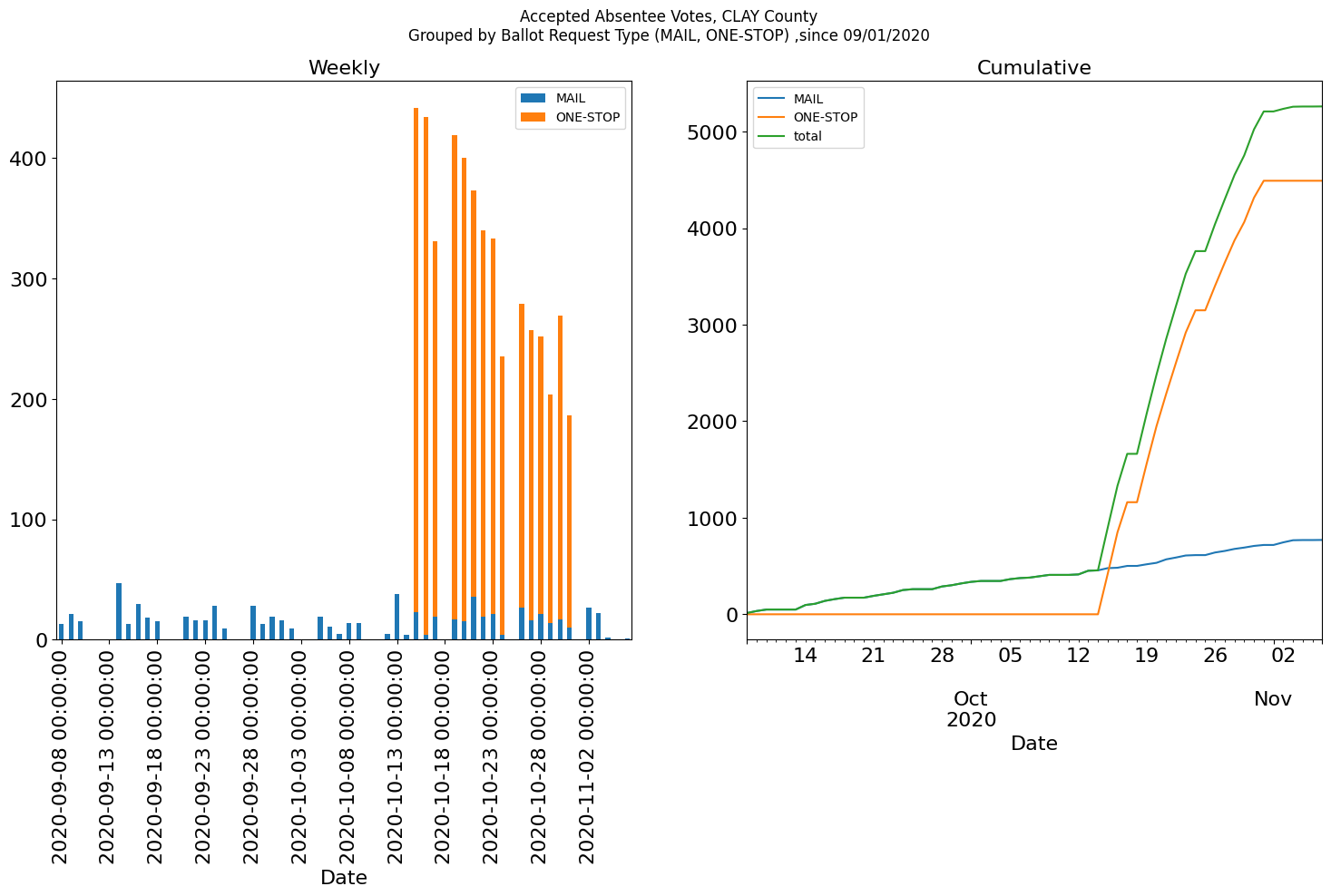Click Cumulative x-axis tick label 12
The width and height of the screenshot is (1331, 896).
click(1078, 656)
